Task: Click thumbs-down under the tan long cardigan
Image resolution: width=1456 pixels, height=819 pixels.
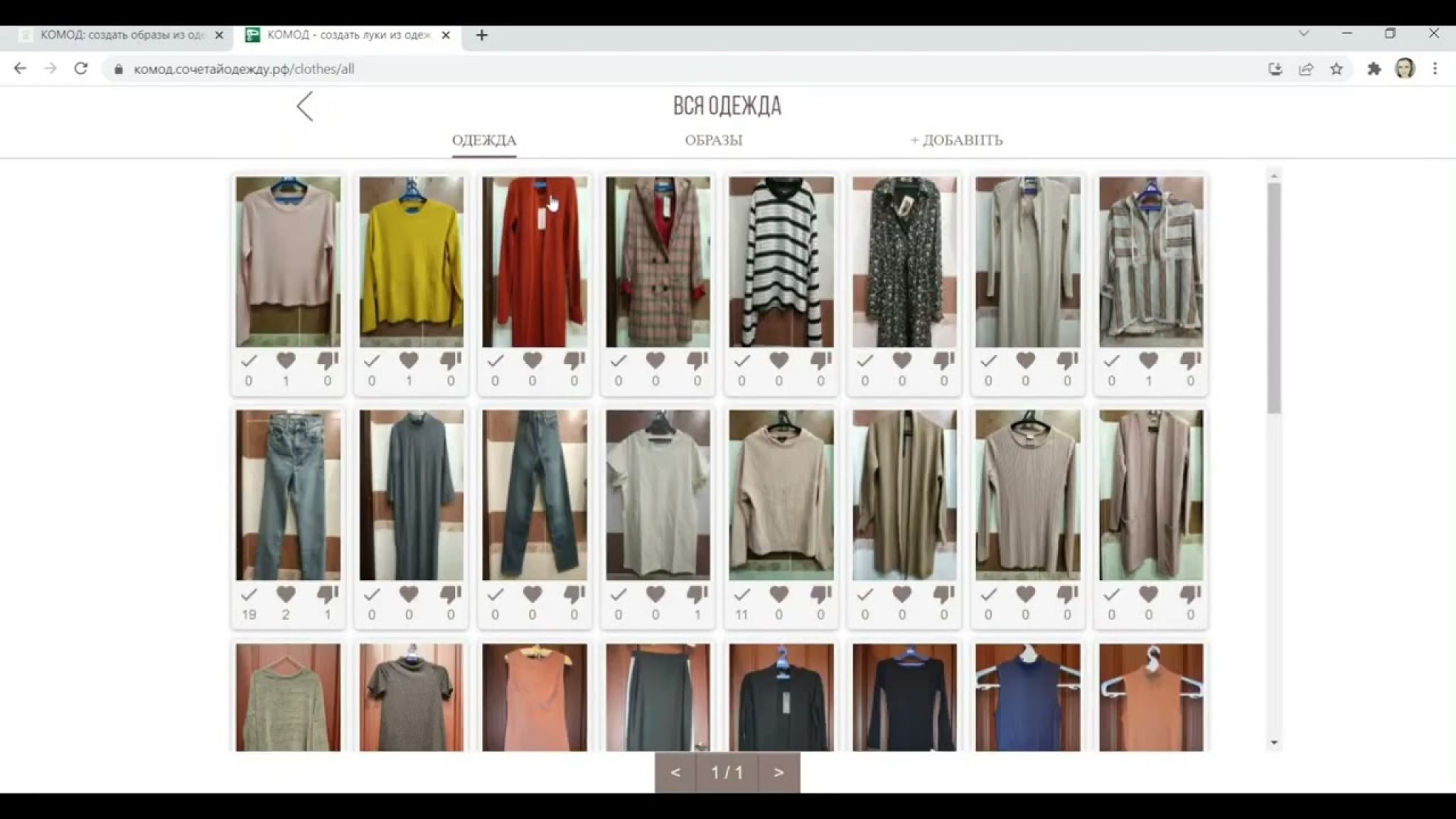Action: pyautogui.click(x=943, y=594)
